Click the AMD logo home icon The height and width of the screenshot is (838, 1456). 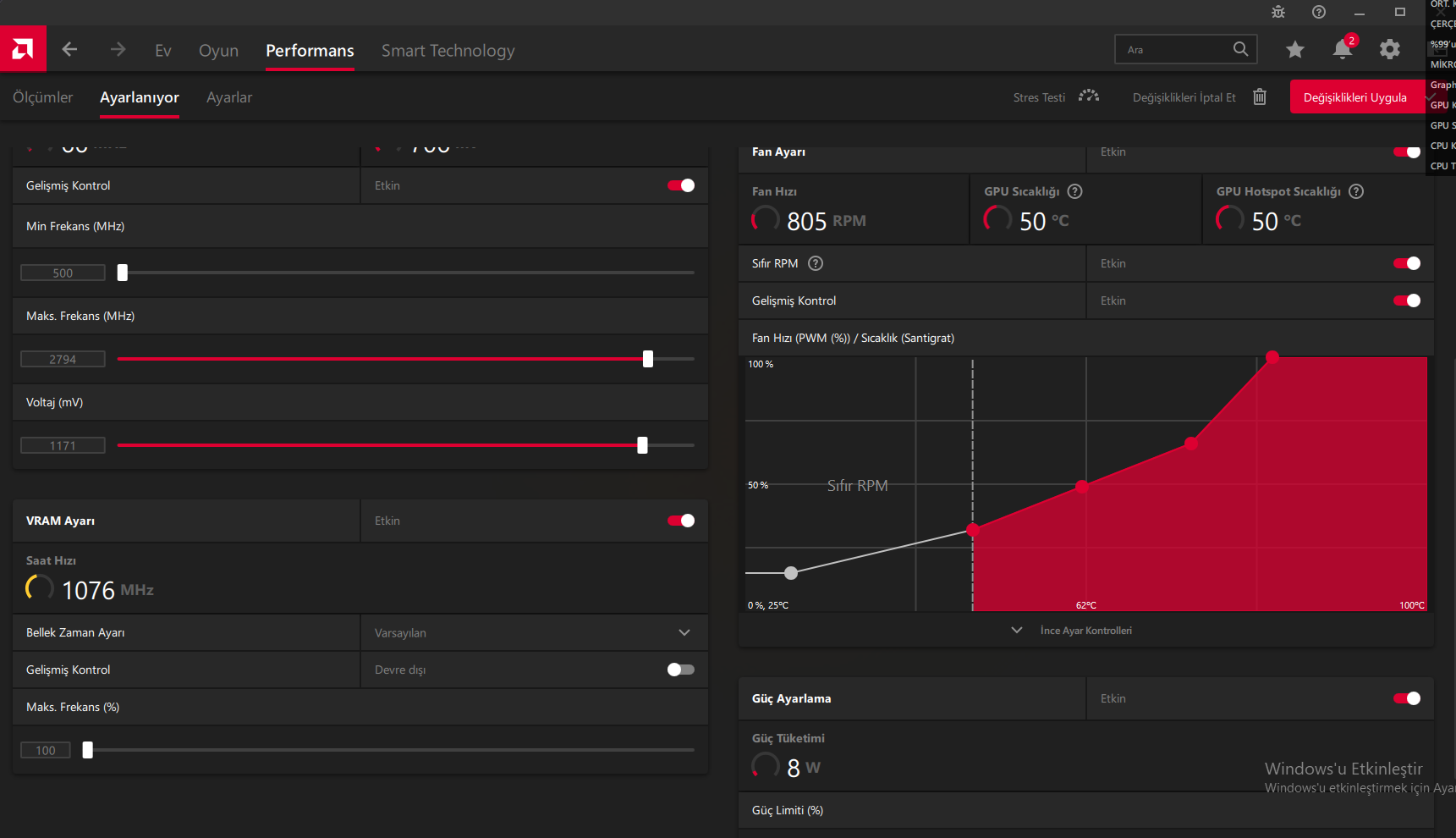pos(23,49)
